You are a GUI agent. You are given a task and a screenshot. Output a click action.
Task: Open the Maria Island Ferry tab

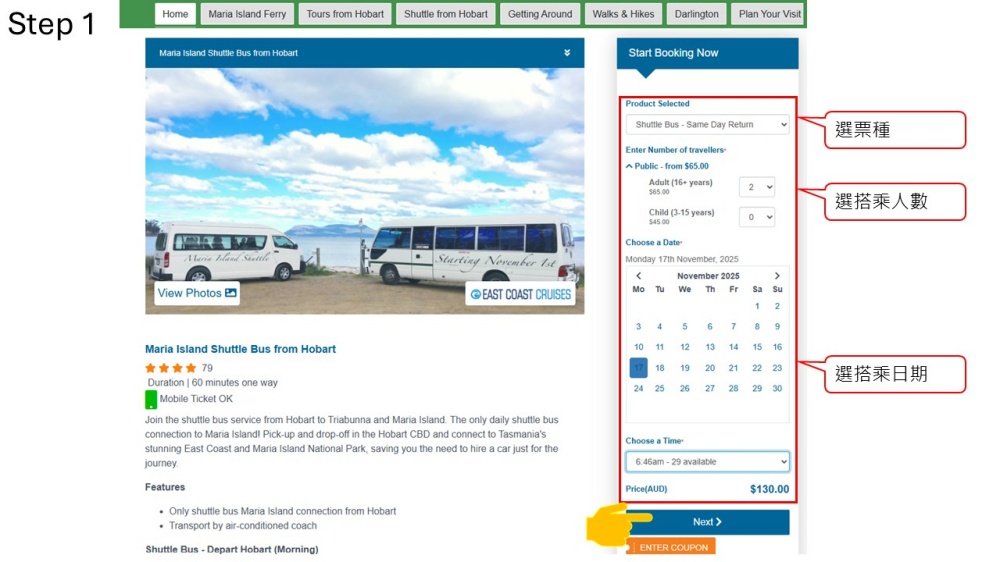[x=247, y=14]
